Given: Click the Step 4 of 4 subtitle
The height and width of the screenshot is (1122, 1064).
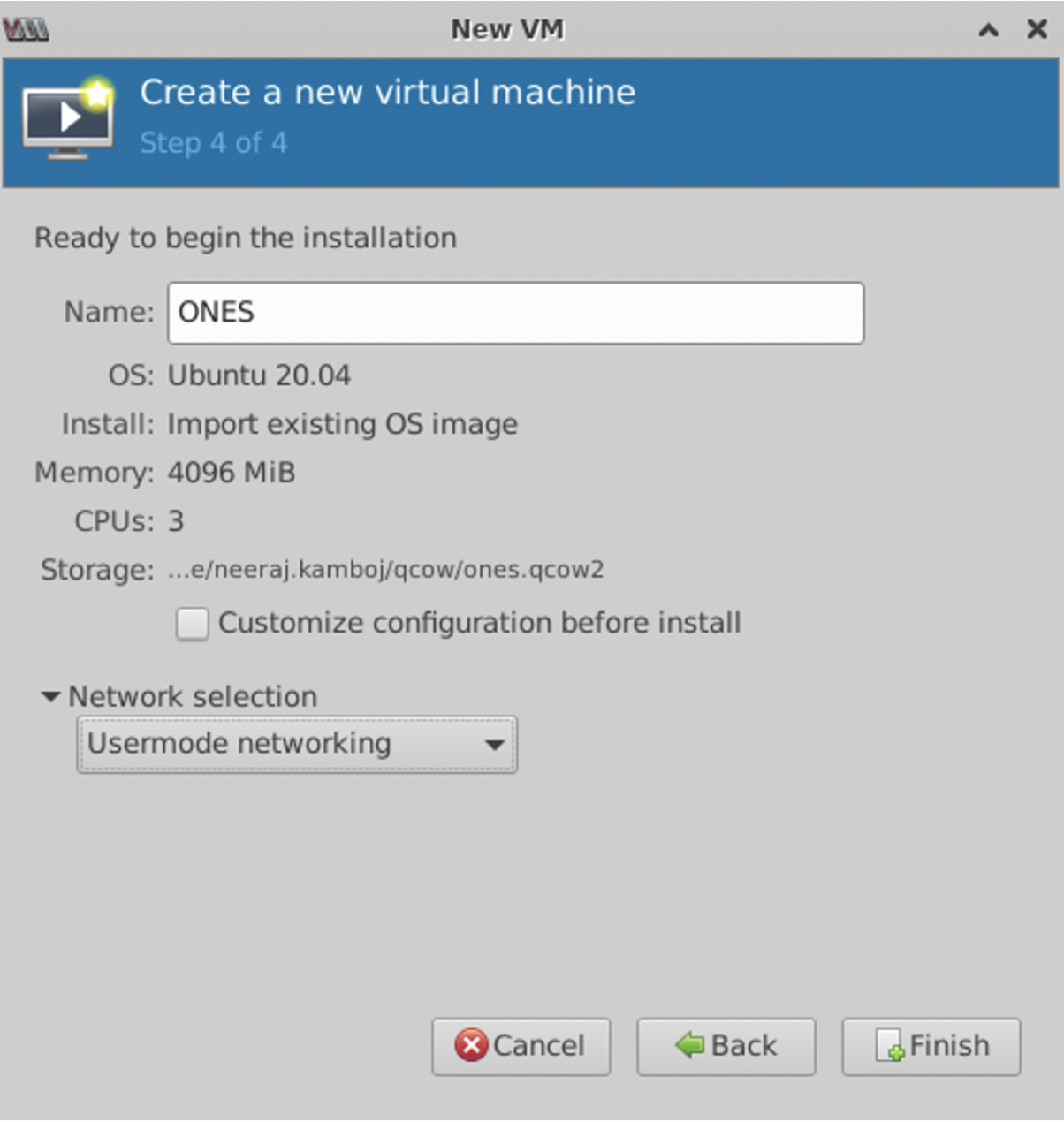Looking at the screenshot, I should click(213, 142).
